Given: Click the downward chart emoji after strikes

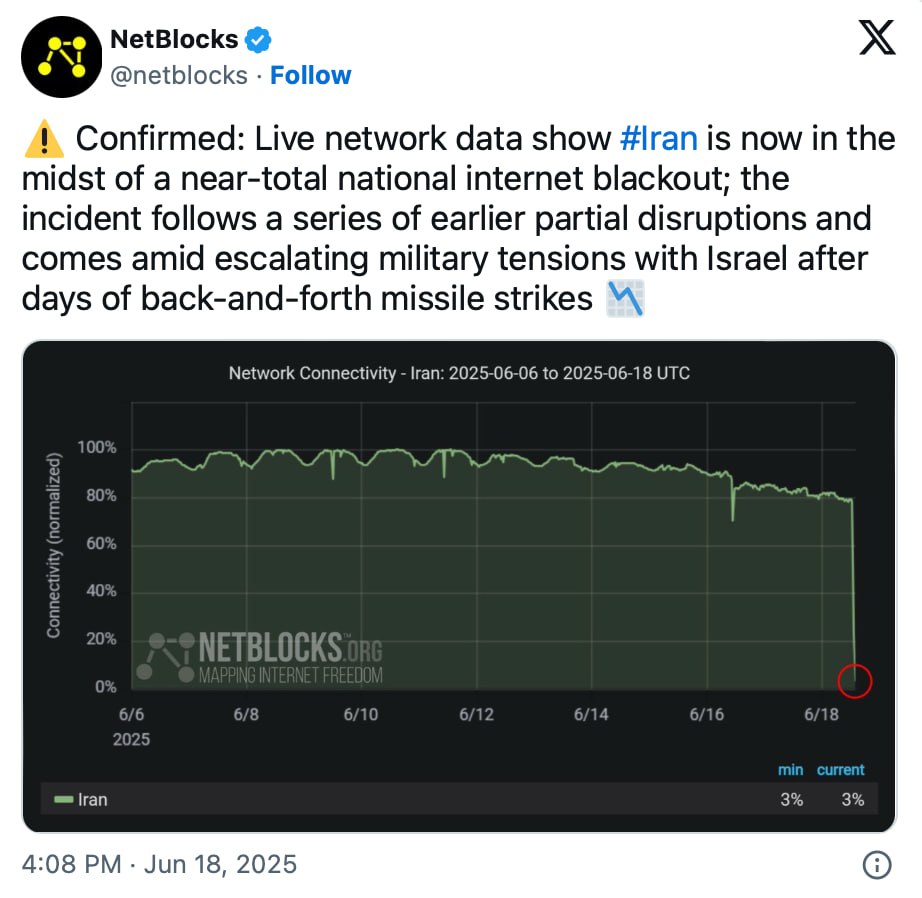Looking at the screenshot, I should pyautogui.click(x=626, y=299).
